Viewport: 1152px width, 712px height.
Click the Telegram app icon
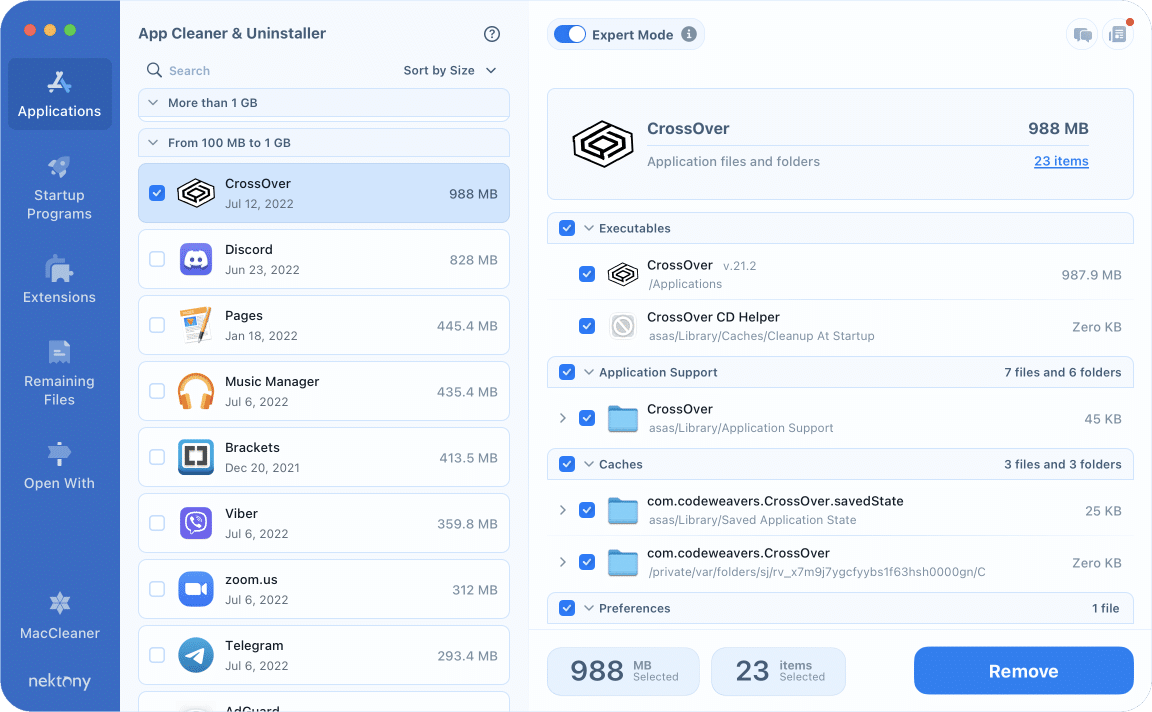(x=196, y=655)
